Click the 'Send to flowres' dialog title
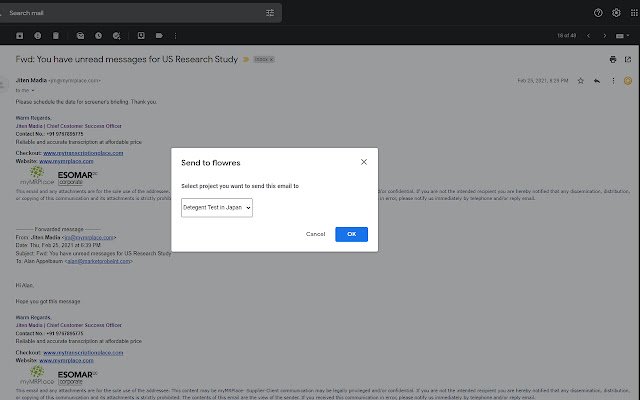This screenshot has height=400, width=640. 211,163
